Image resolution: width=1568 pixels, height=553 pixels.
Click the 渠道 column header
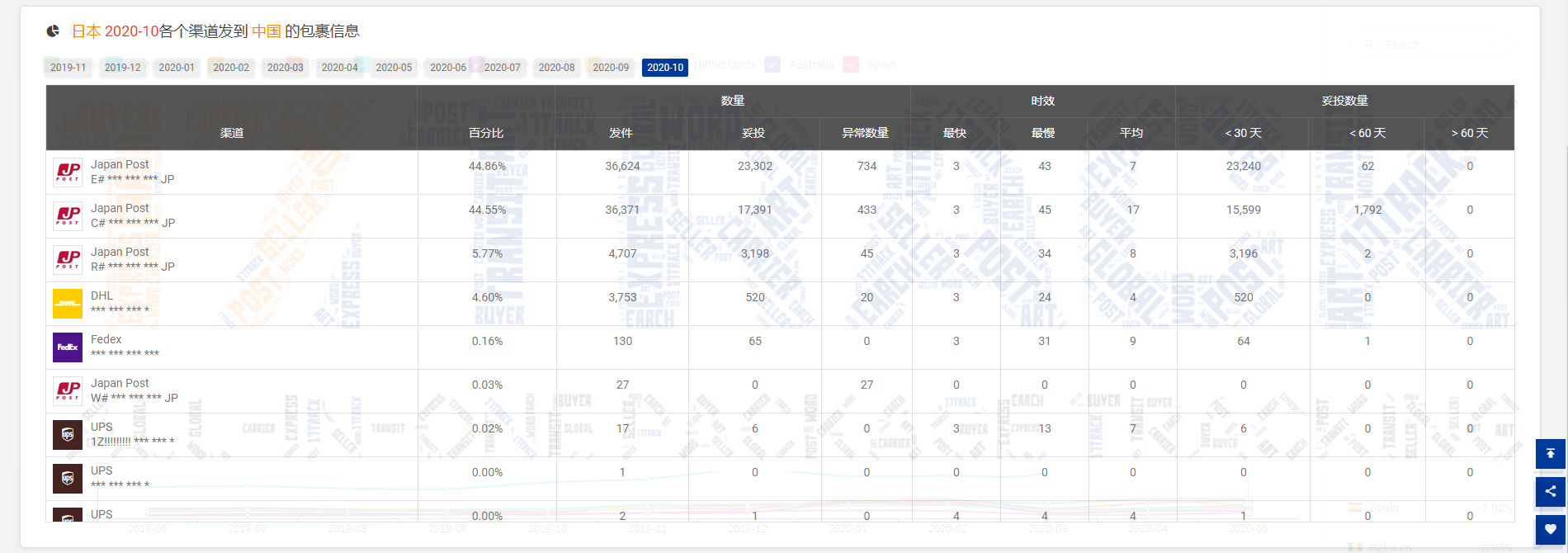pyautogui.click(x=232, y=133)
